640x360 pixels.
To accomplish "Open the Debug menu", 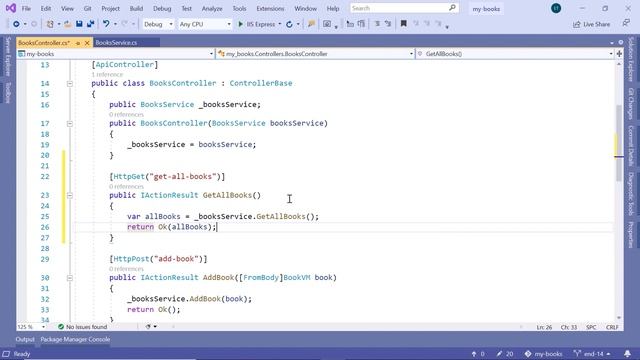I will [162, 8].
